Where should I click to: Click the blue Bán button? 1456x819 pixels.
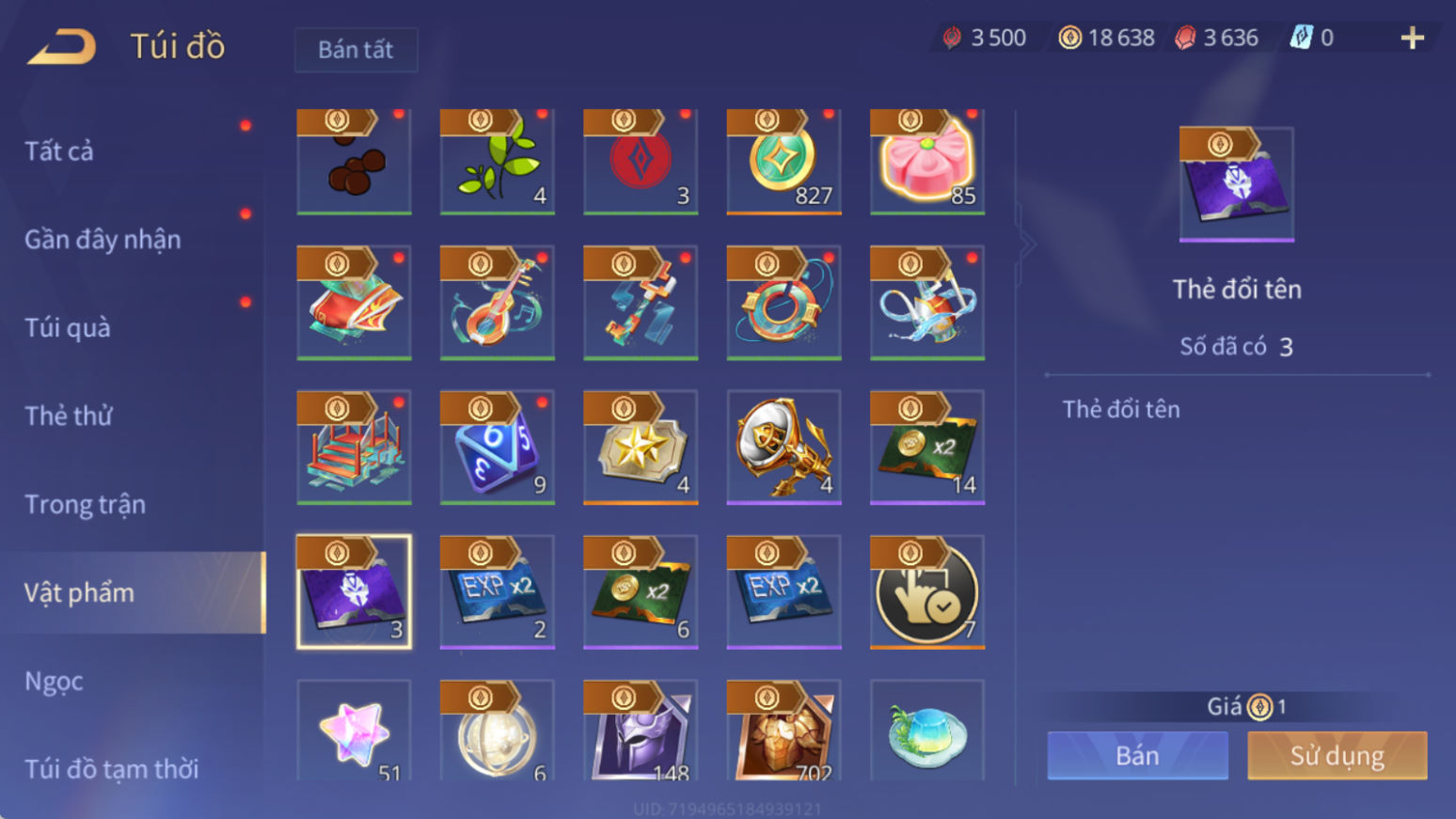[1137, 755]
